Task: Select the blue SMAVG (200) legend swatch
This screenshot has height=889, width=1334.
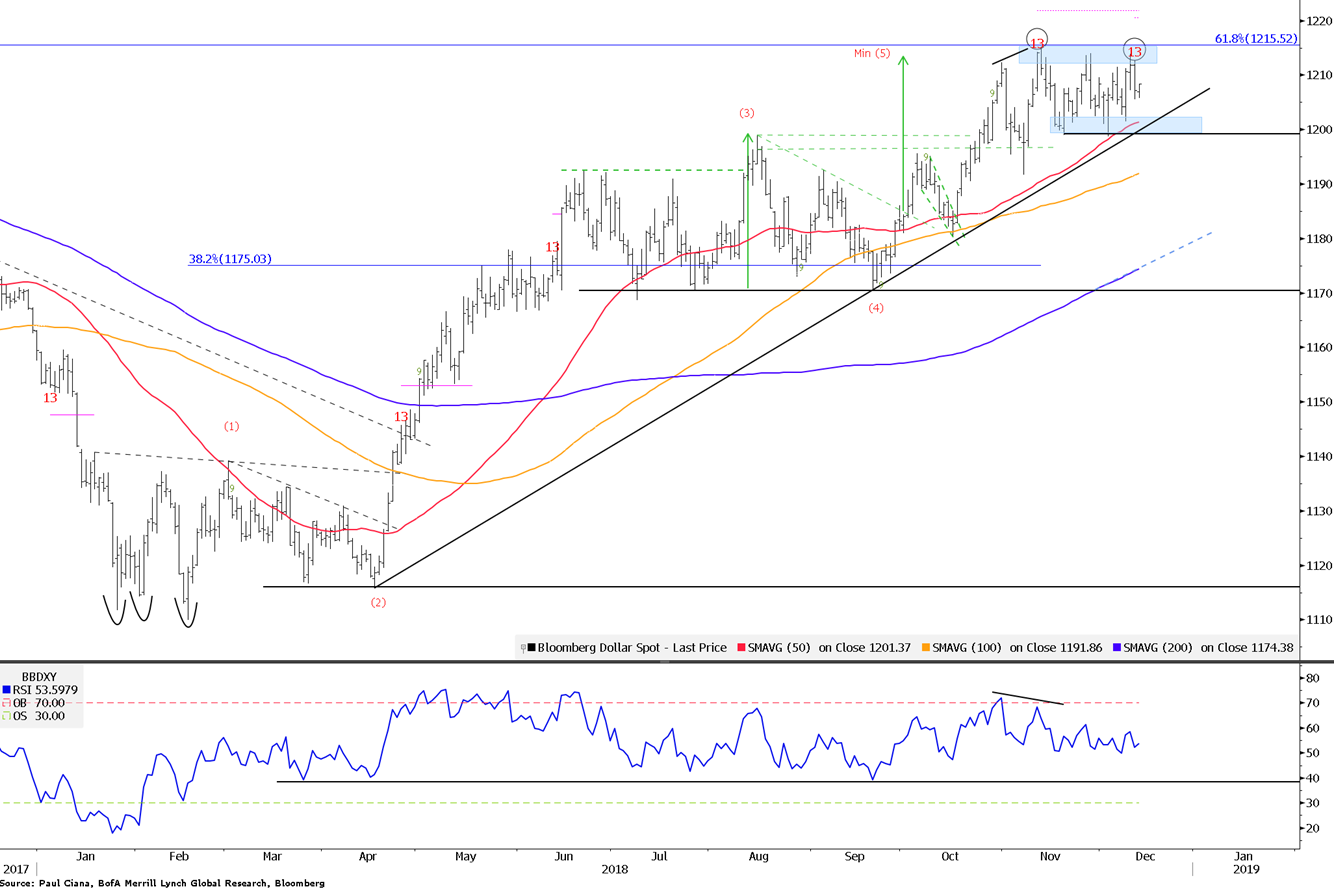Action: pos(1117,648)
